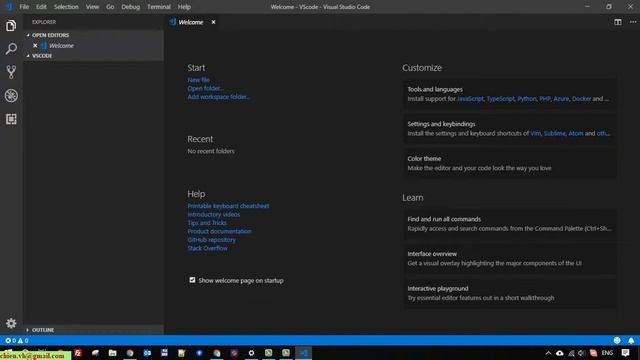The height and width of the screenshot is (360, 640).
Task: Open the Interactive playground card
Action: click(510, 293)
